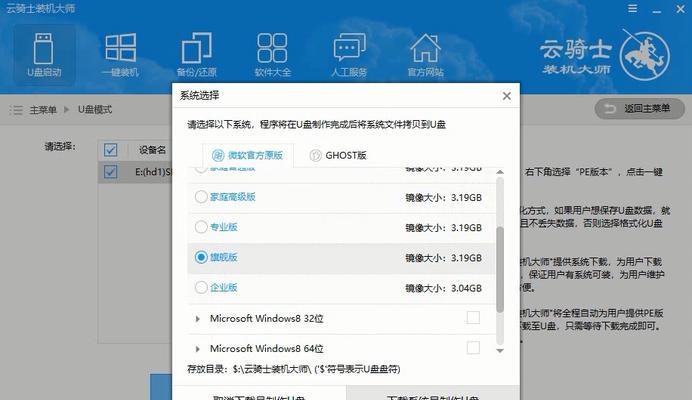Image resolution: width=692 pixels, height=400 pixels.
Task: Check the Microsoft Windows8 64位 checkbox
Action: [473, 348]
